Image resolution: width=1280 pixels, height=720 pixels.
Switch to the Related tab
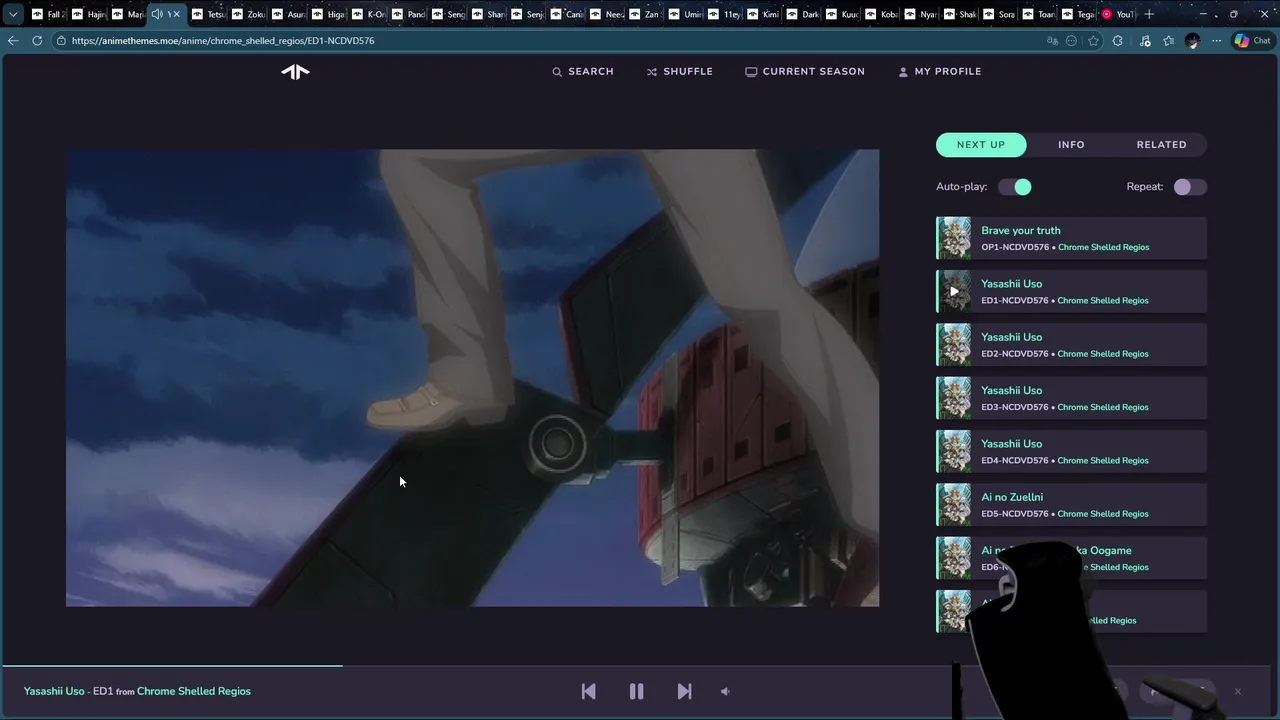point(1161,145)
